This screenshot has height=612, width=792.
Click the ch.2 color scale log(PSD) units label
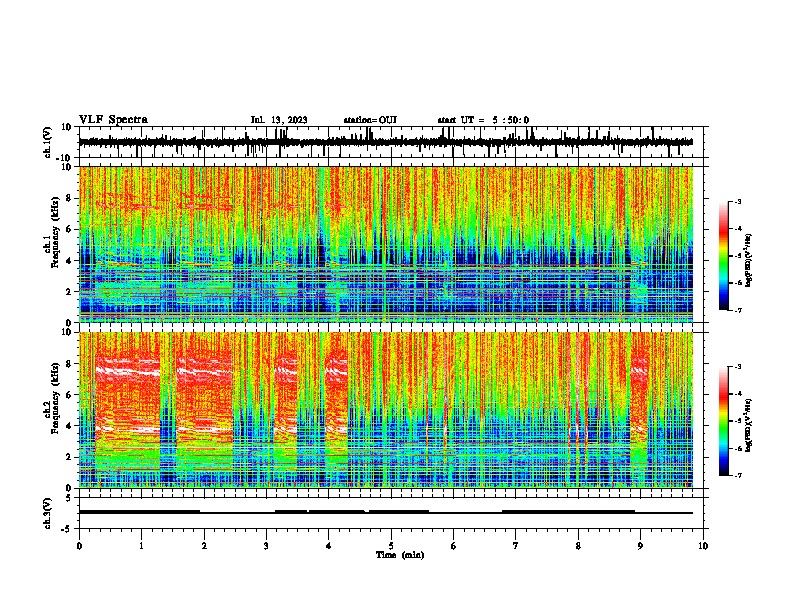point(749,425)
